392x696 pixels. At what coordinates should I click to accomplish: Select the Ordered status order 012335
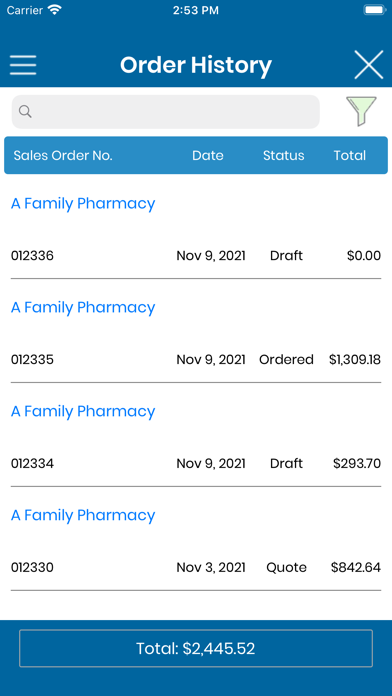click(x=196, y=360)
